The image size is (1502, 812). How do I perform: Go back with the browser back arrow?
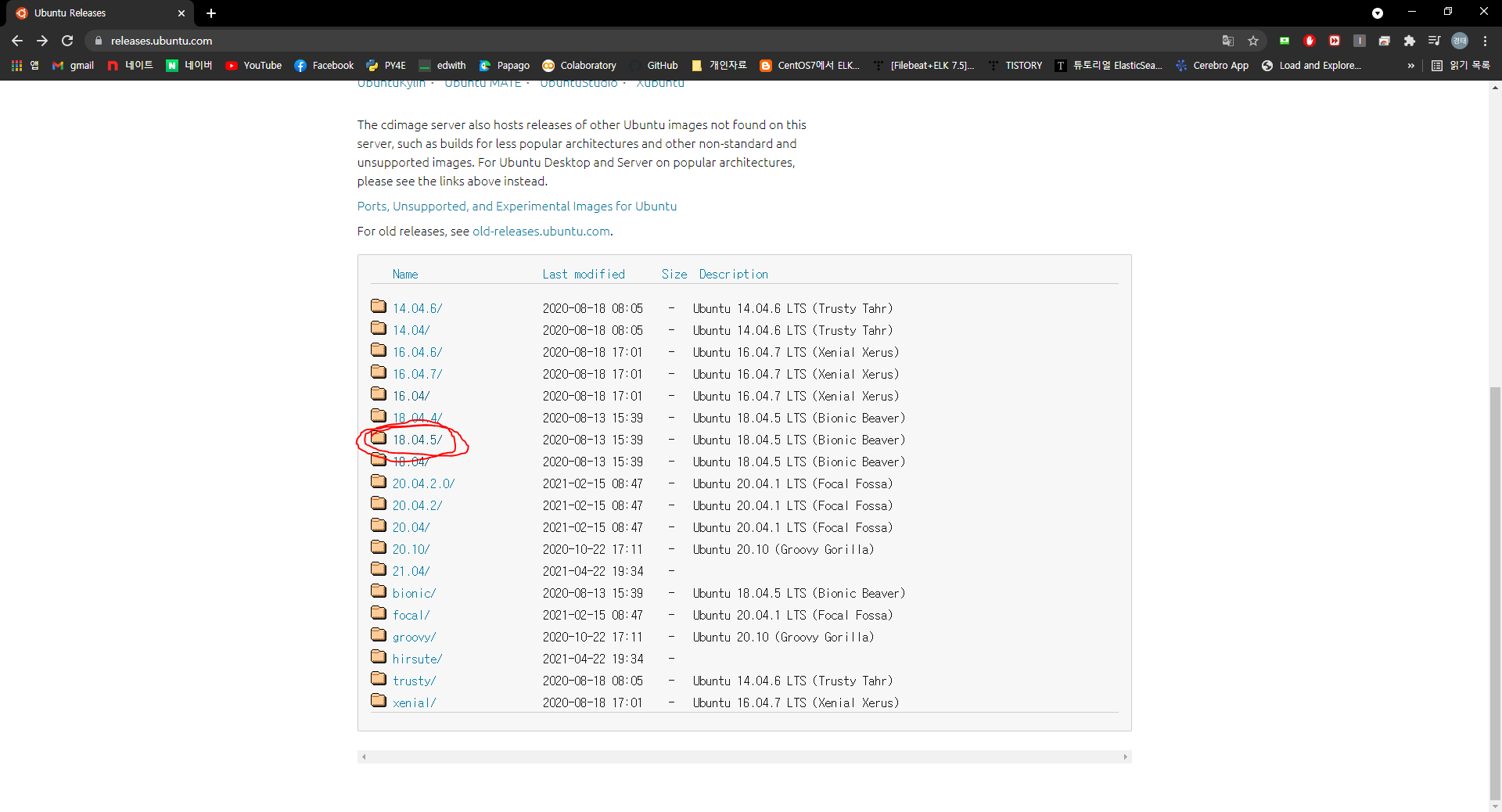pos(17,41)
